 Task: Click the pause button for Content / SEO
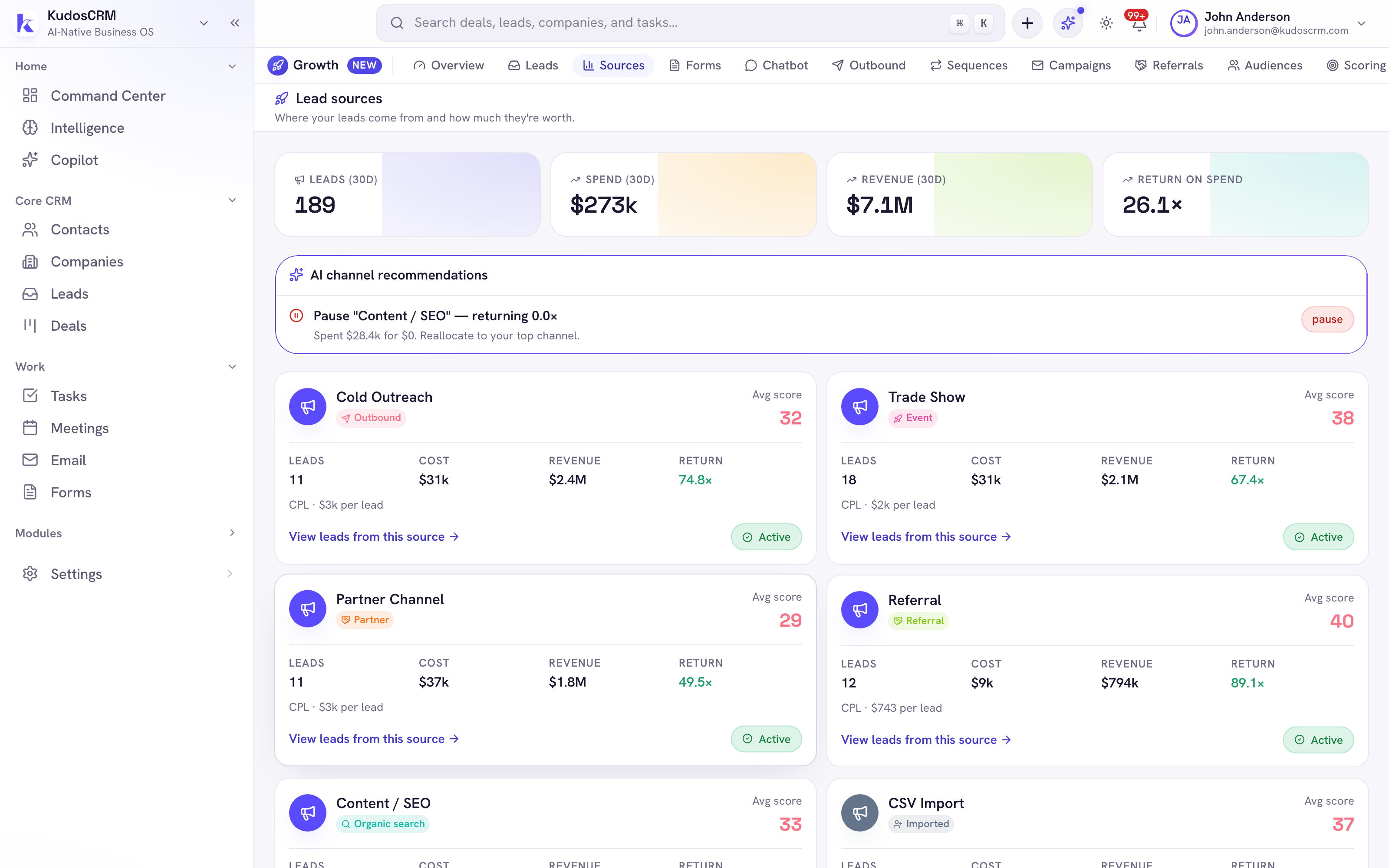click(1327, 319)
